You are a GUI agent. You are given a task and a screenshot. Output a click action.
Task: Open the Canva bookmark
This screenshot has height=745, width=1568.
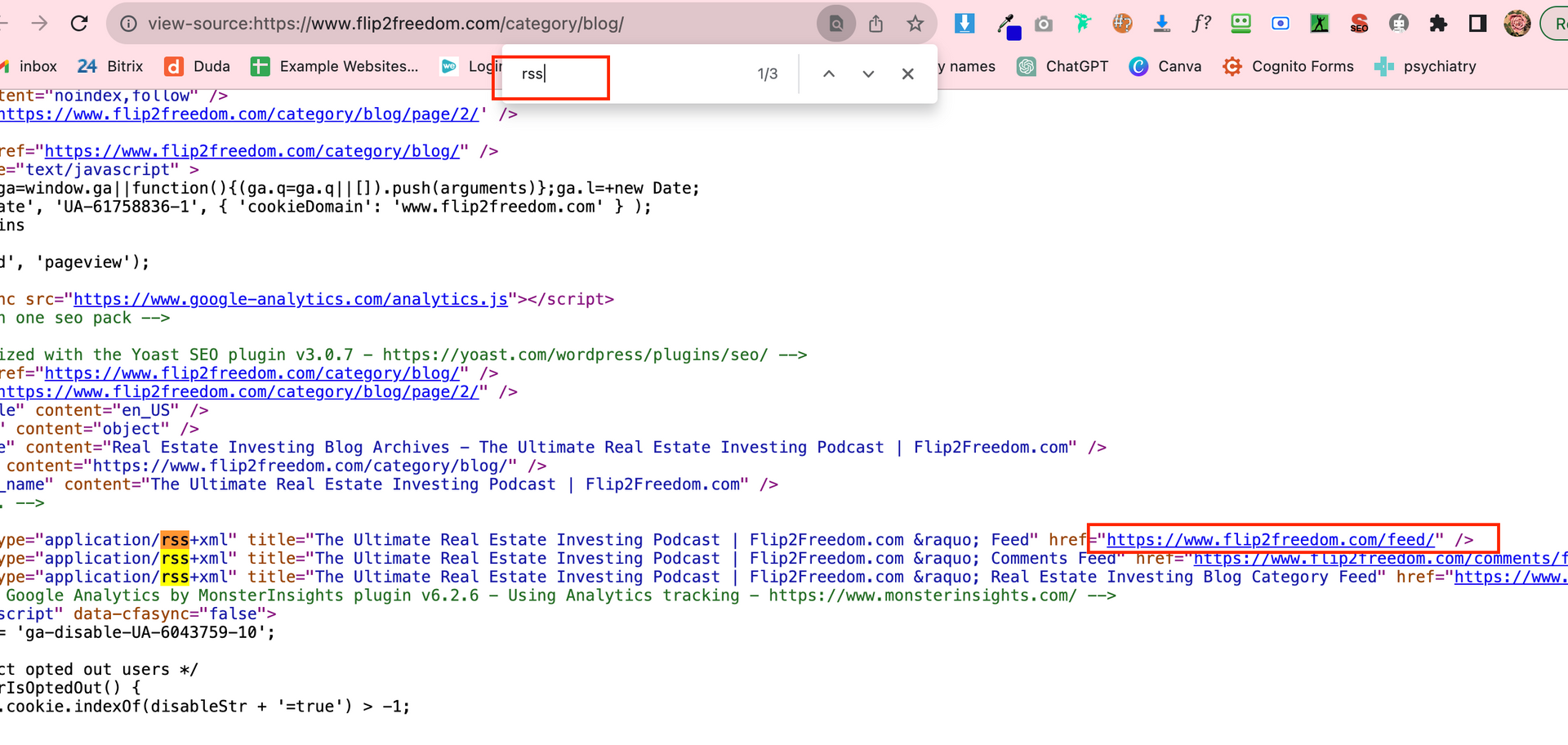point(1165,66)
